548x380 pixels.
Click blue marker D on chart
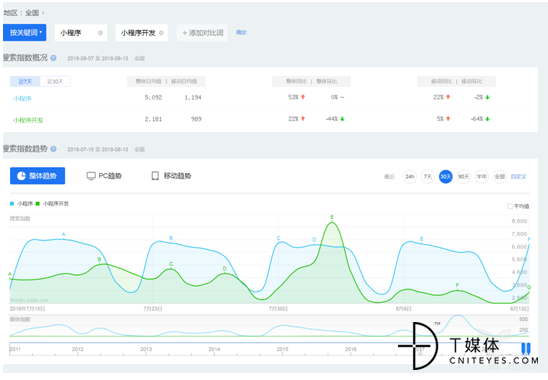(314, 240)
